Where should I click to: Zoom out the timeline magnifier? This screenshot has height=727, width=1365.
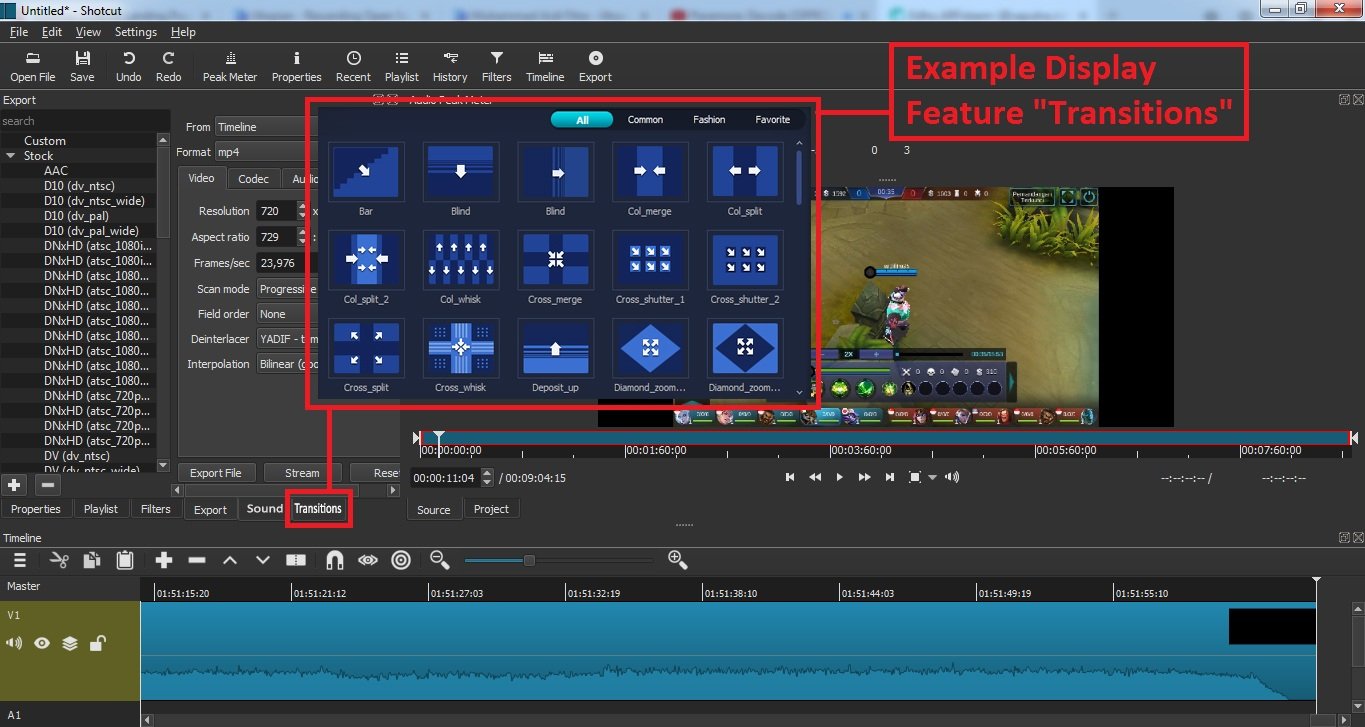pos(439,560)
